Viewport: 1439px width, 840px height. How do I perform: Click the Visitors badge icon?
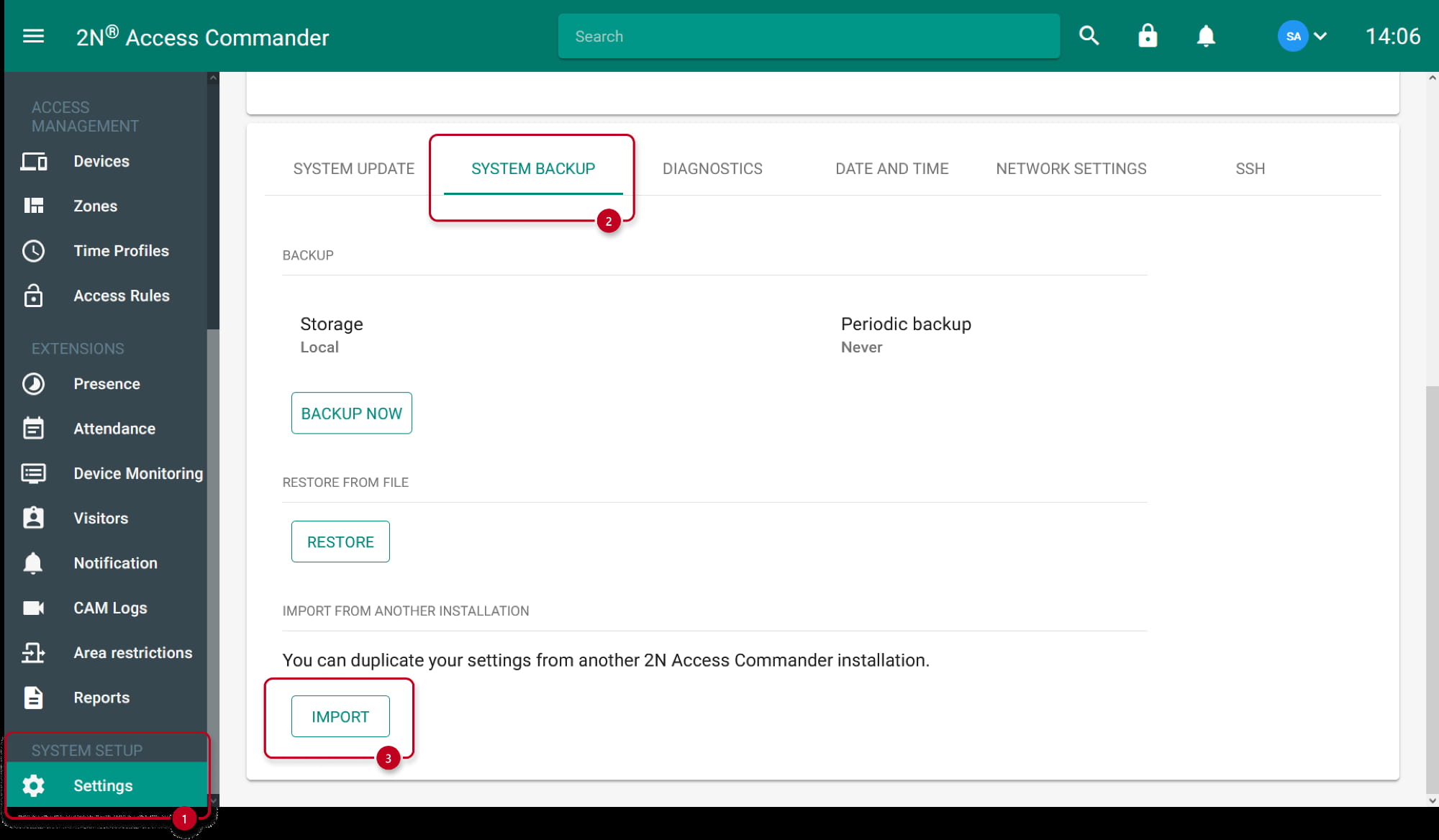click(33, 518)
